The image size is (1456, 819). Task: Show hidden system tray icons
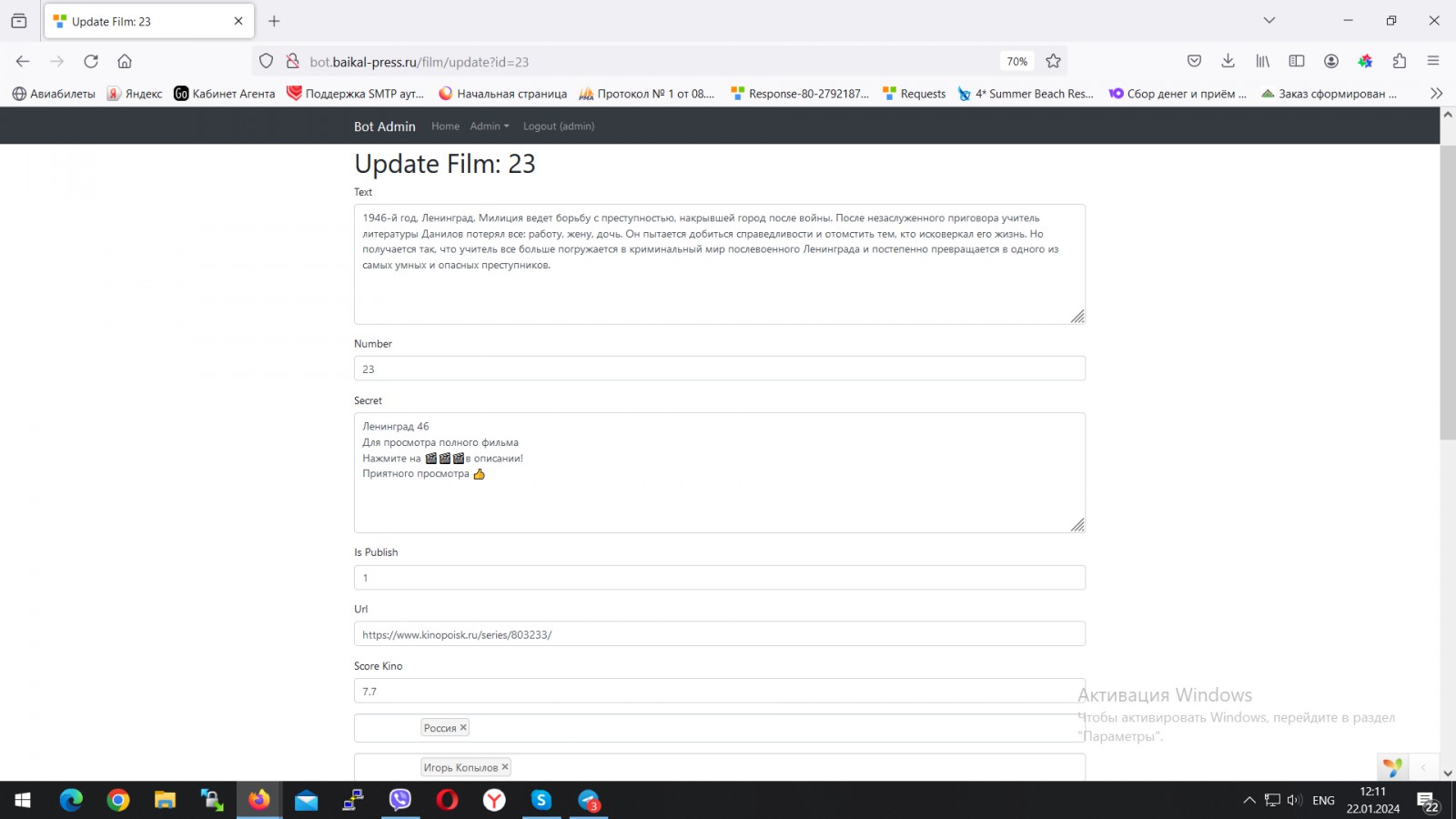pyautogui.click(x=1249, y=800)
